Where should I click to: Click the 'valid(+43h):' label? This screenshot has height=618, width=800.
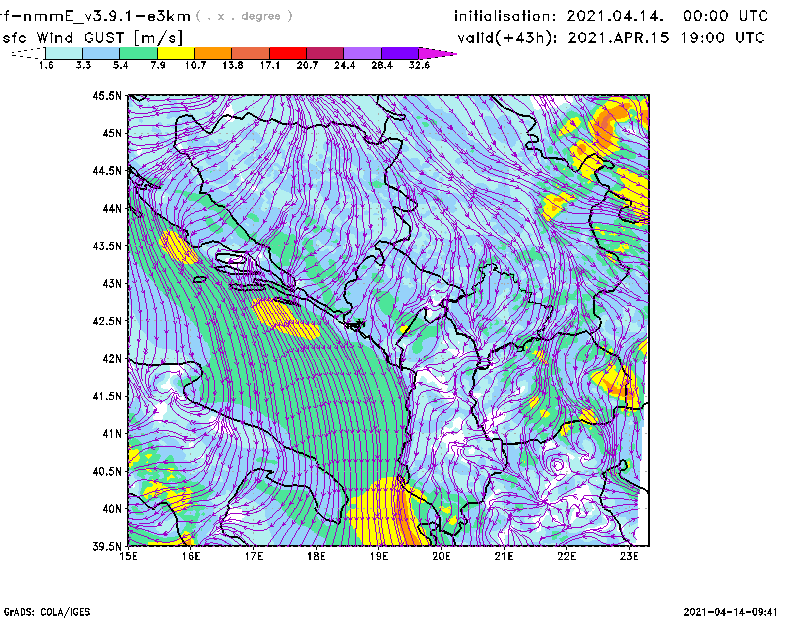[x=507, y=38]
